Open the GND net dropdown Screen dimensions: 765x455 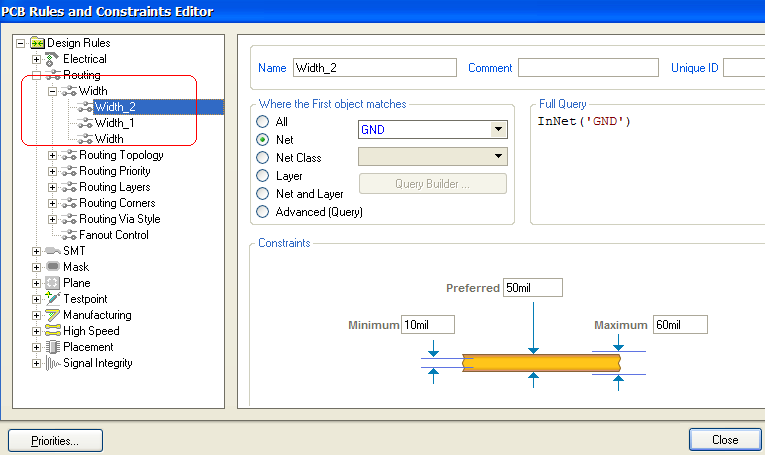499,130
